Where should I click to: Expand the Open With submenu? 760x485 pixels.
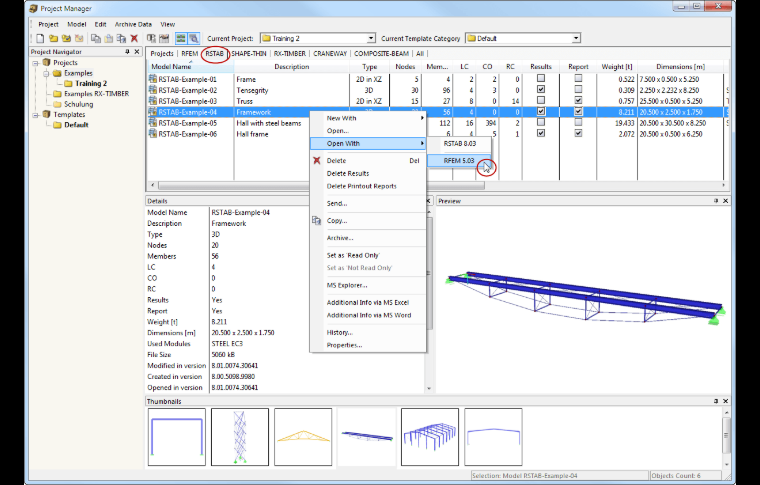368,143
